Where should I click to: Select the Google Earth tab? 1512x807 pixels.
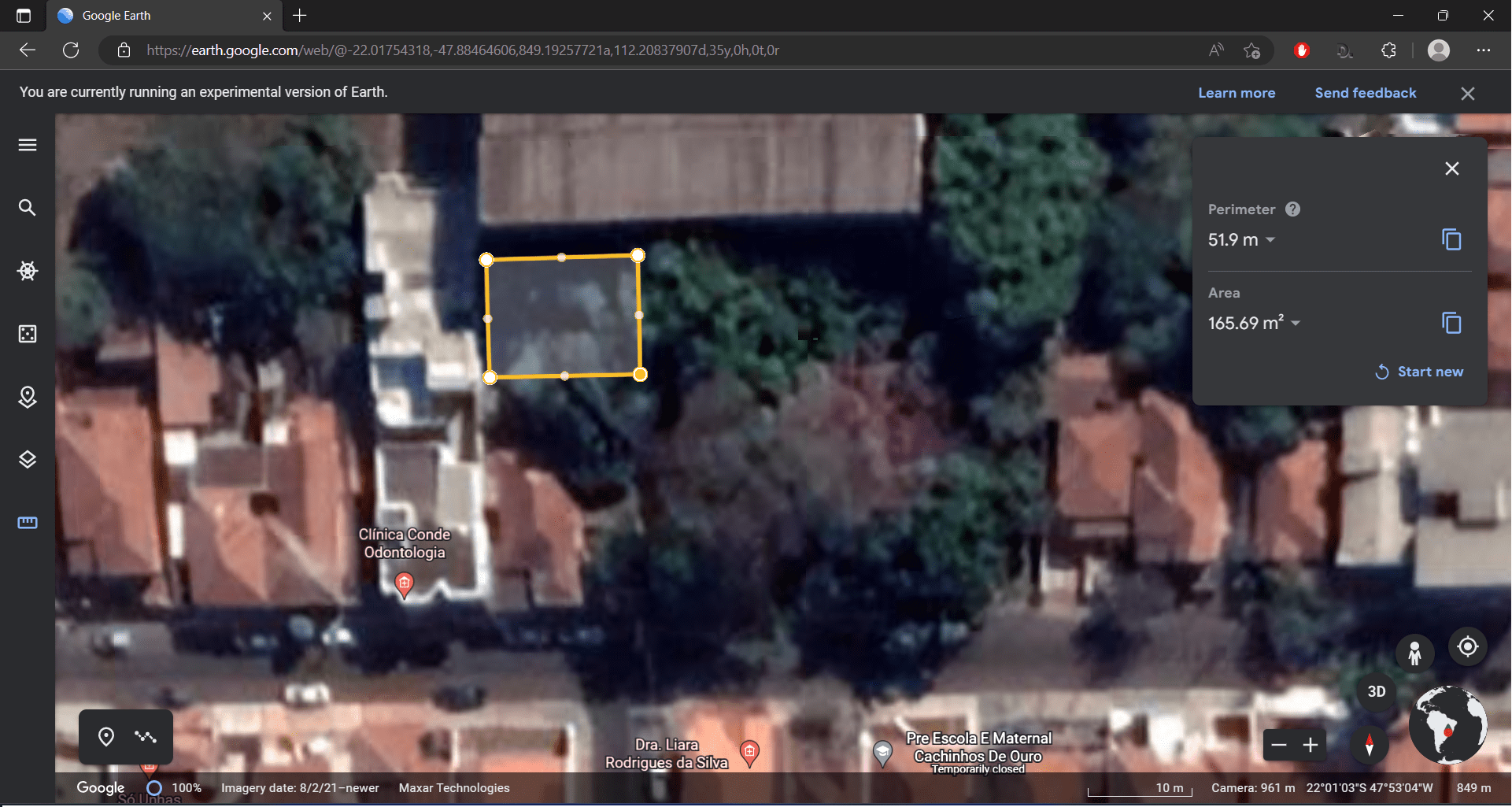[164, 16]
